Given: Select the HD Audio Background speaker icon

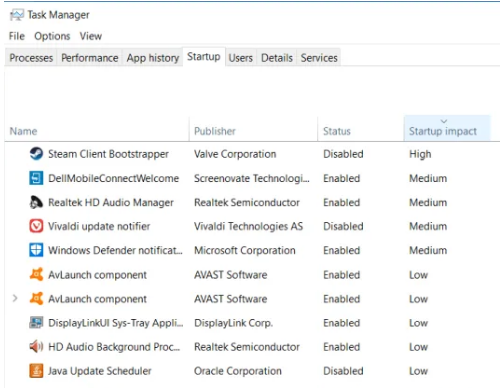Looking at the screenshot, I should pos(36,347).
